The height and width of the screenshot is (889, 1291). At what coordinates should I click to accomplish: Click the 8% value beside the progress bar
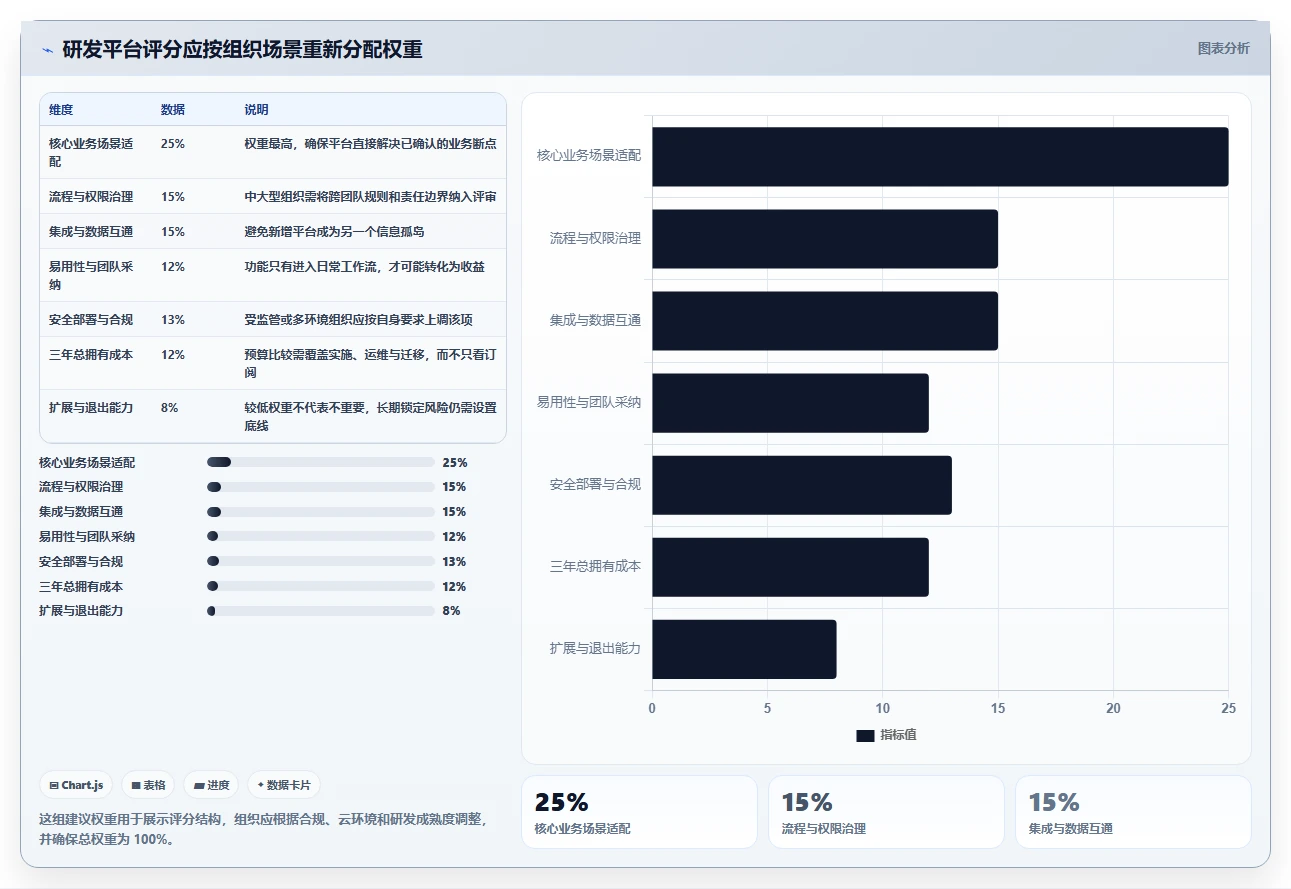pyautogui.click(x=451, y=611)
